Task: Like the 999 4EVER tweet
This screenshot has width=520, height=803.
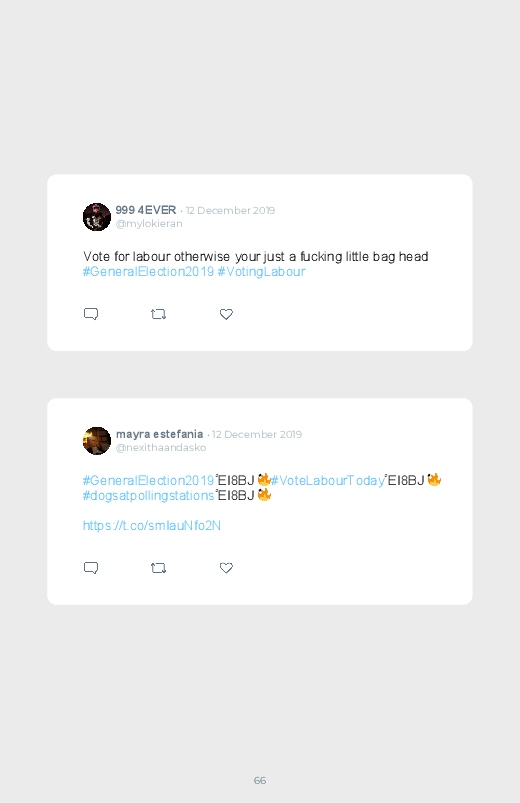Action: (x=226, y=314)
